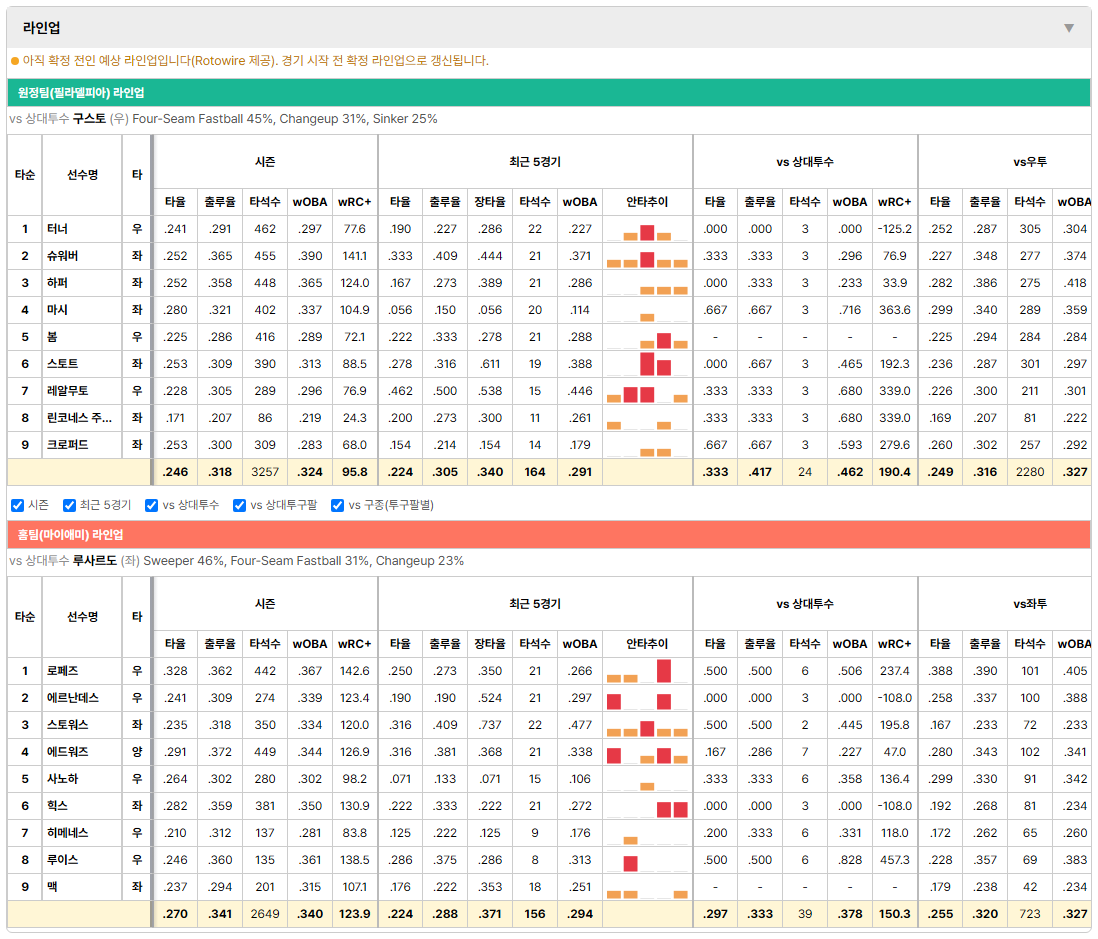Toggle the 시즌 checkbox
Screen dimensions: 1098x939
coord(18,505)
